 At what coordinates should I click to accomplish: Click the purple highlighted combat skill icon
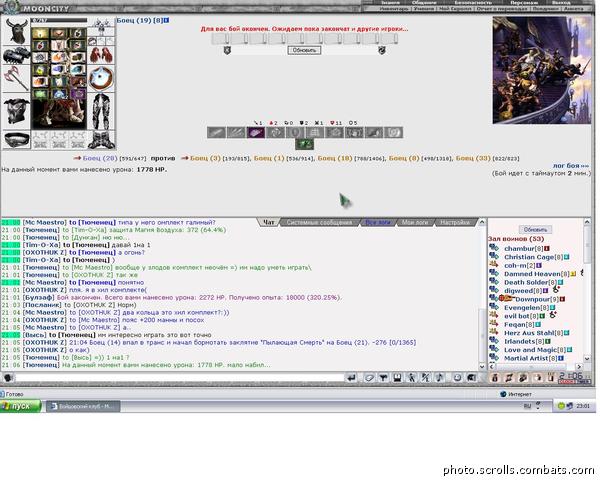point(256,132)
